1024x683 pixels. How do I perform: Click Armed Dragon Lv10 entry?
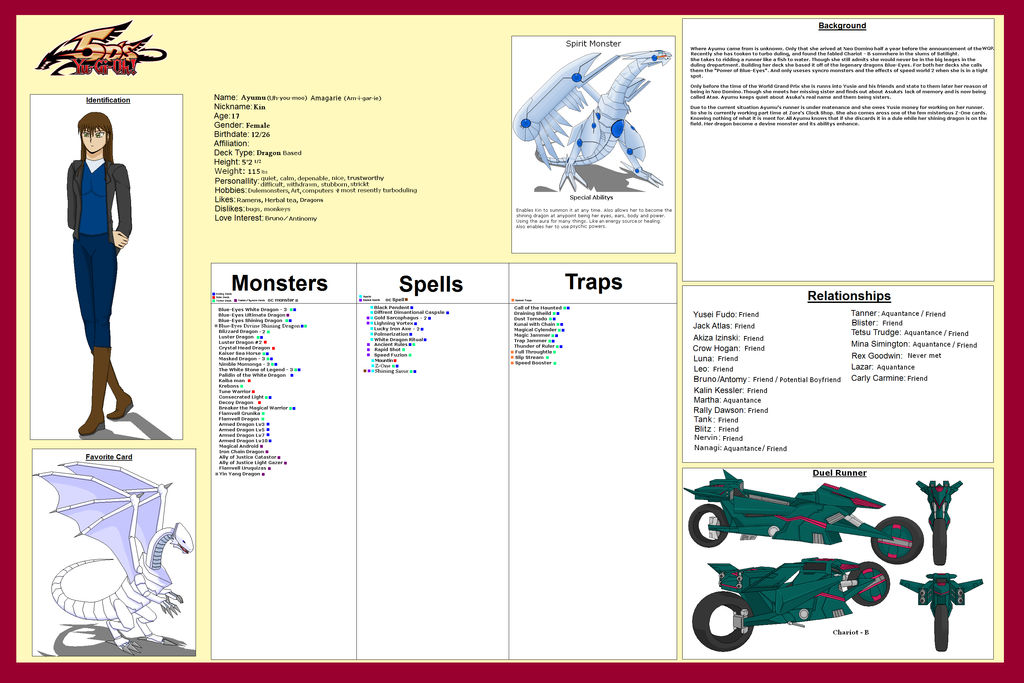click(244, 441)
